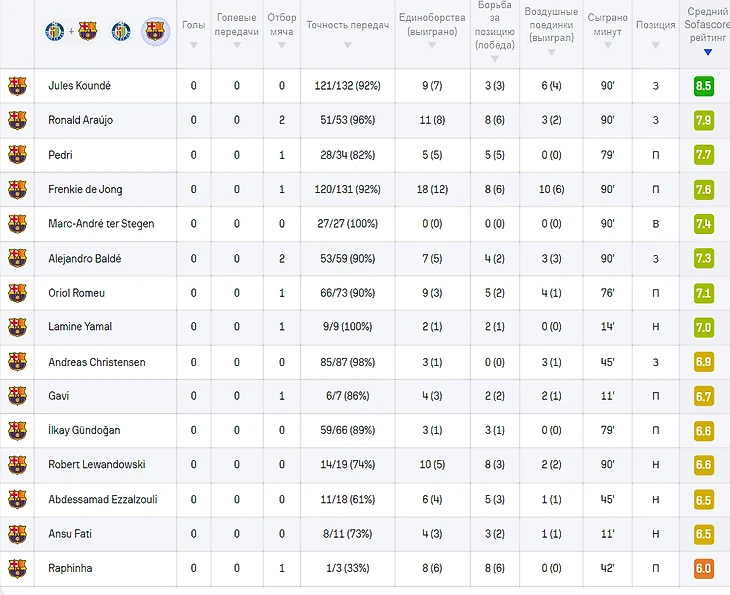Image resolution: width=730 pixels, height=595 pixels.
Task: Click the highlighted Barcelona-only team filter
Action: point(155,31)
